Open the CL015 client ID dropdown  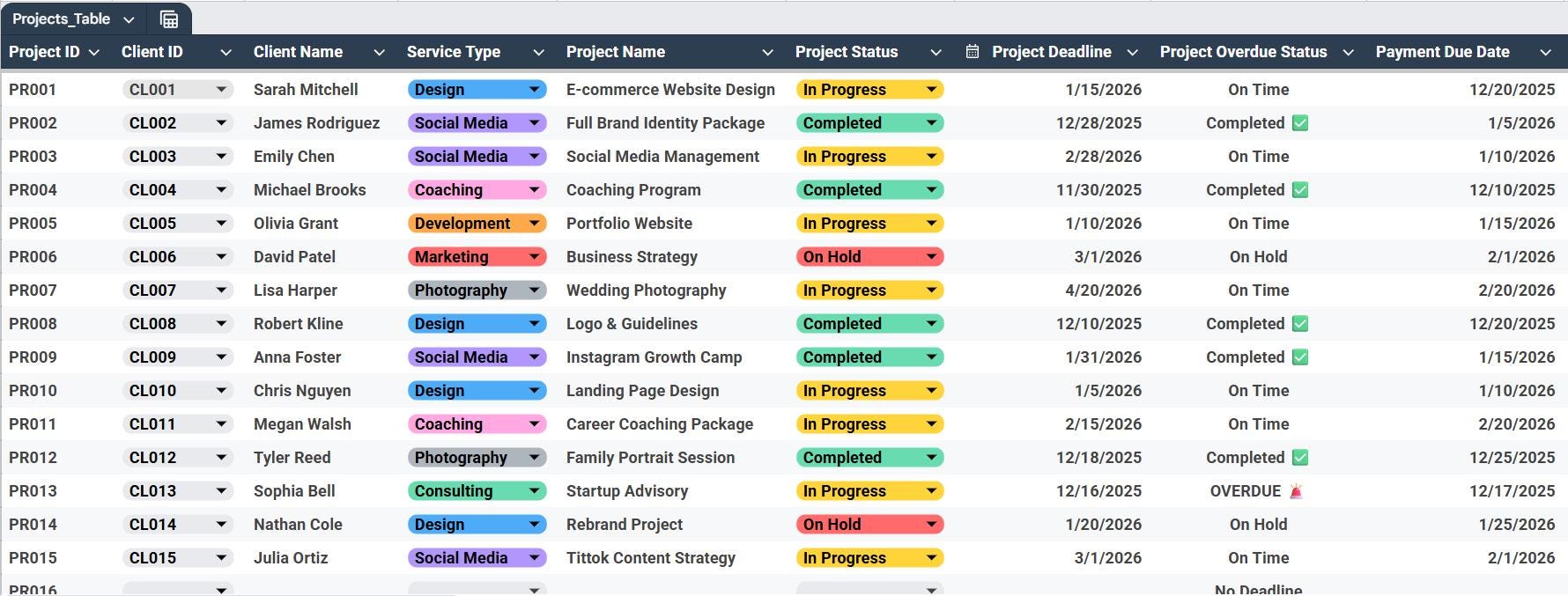point(178,558)
